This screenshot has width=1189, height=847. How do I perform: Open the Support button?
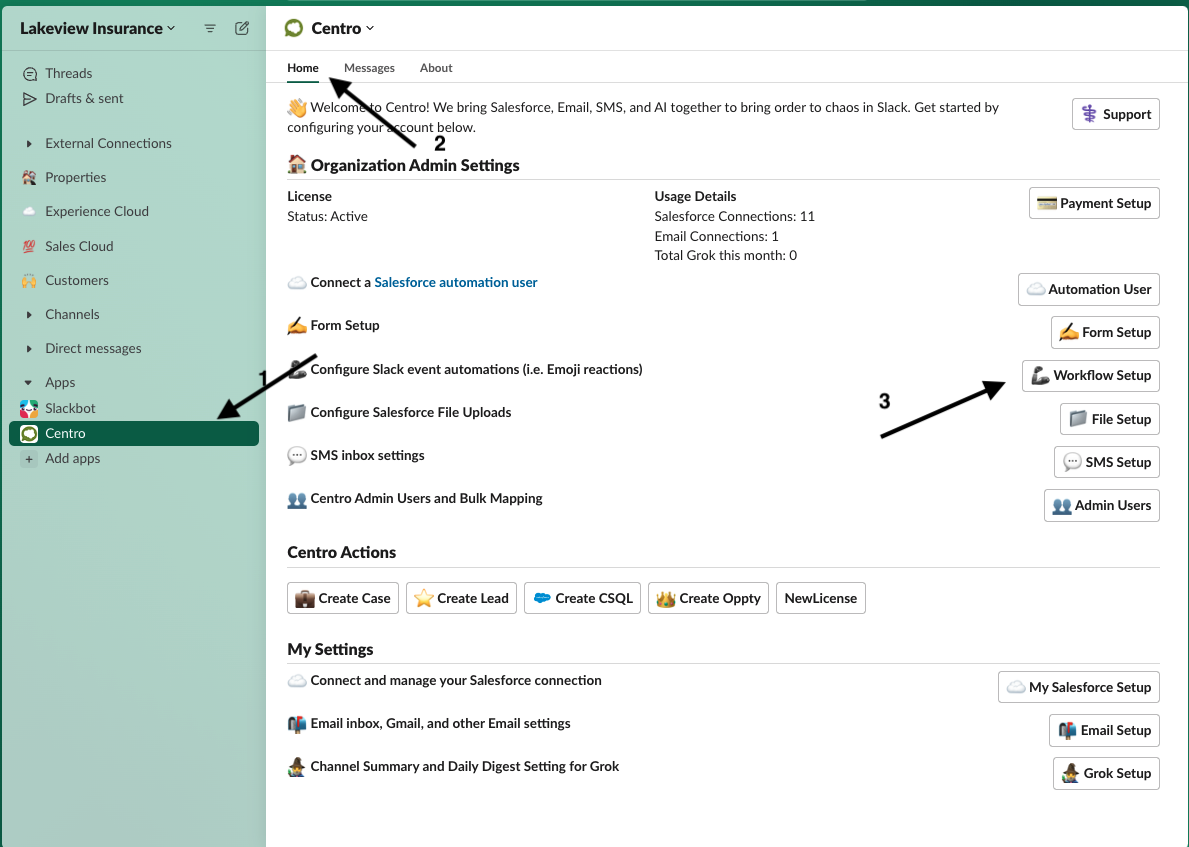(1115, 115)
